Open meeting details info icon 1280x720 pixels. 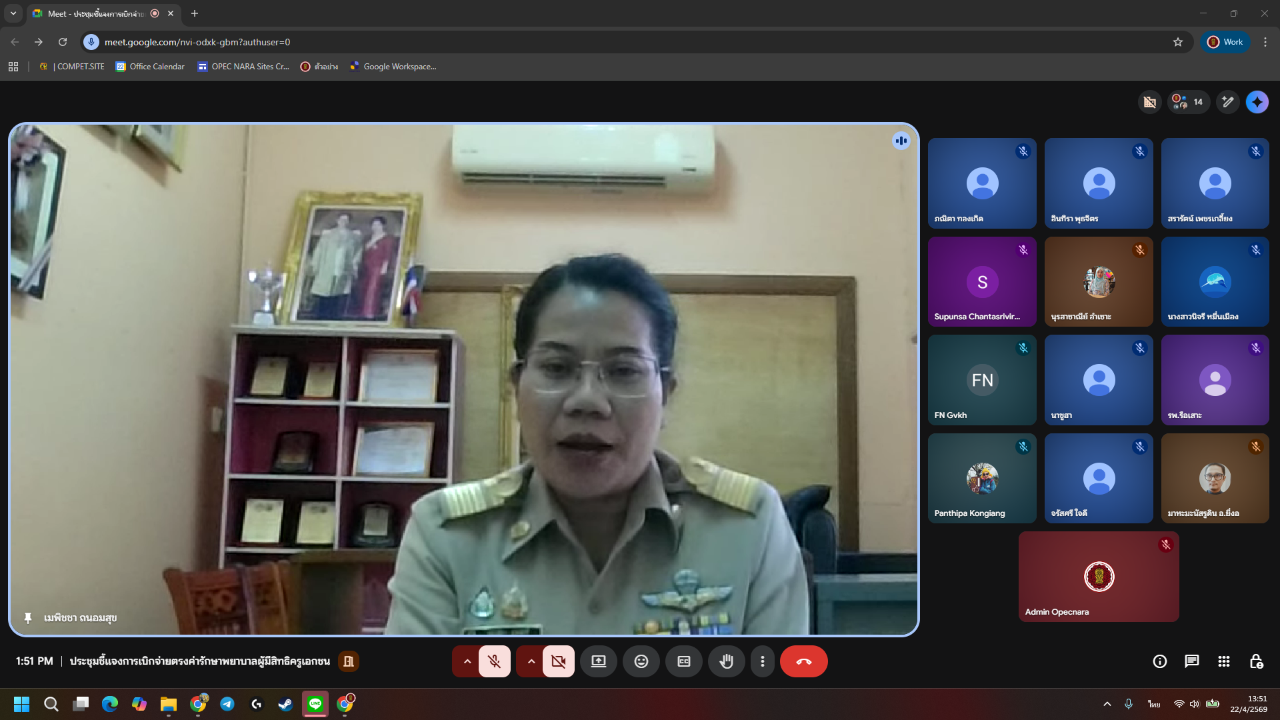tap(1160, 661)
